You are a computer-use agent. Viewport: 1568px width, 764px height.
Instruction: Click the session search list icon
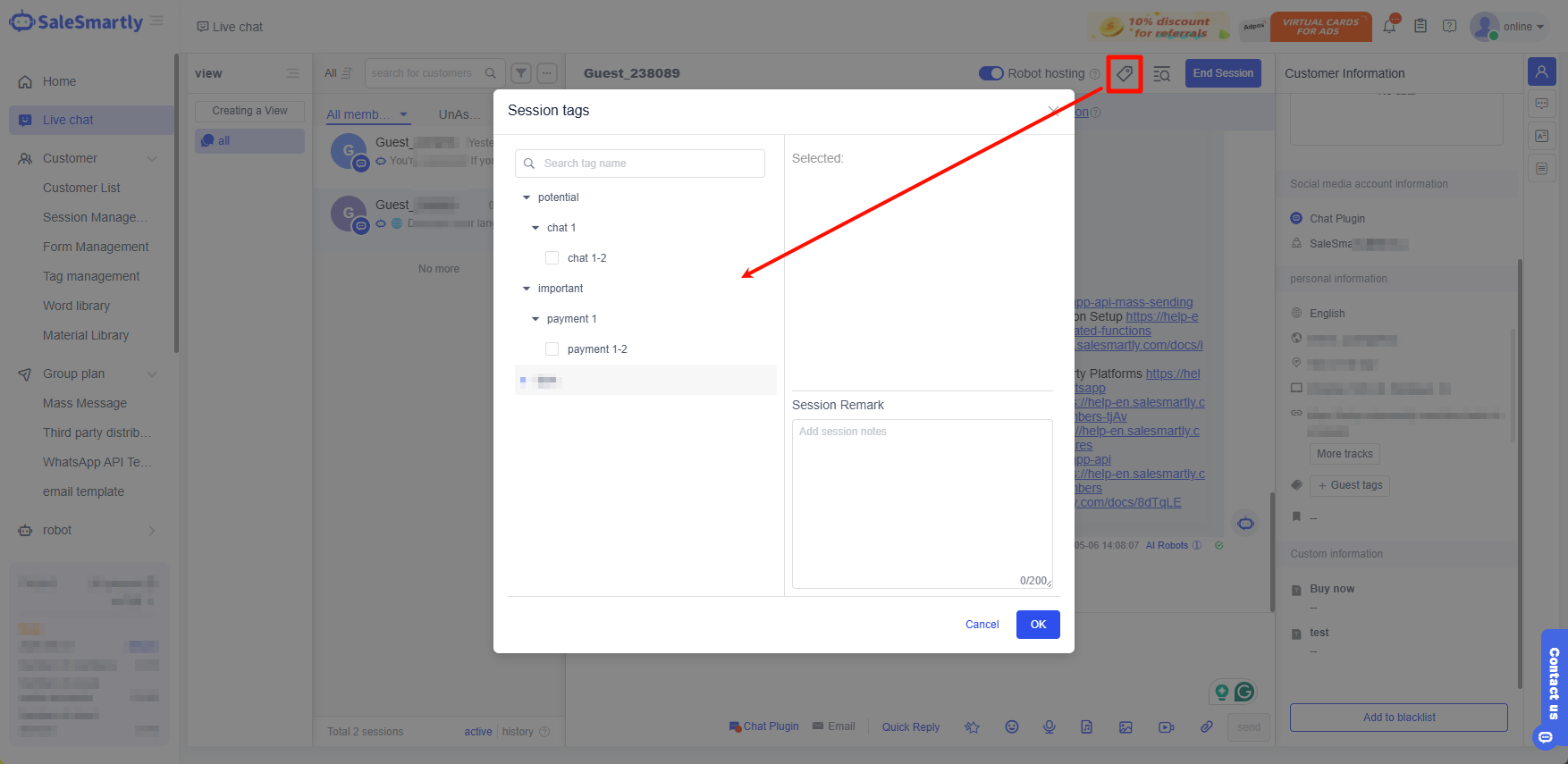click(x=1161, y=73)
